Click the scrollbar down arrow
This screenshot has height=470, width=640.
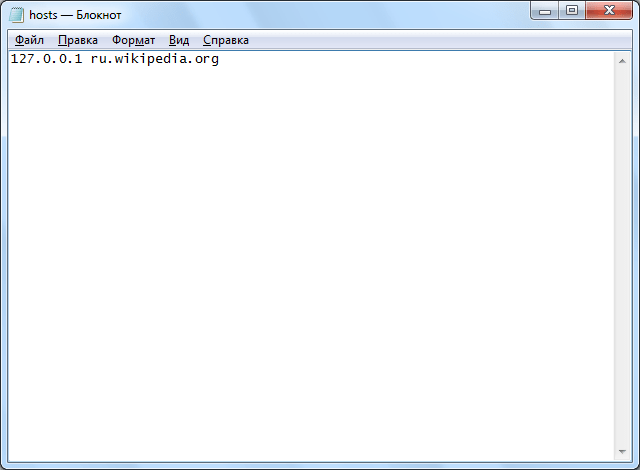click(622, 451)
